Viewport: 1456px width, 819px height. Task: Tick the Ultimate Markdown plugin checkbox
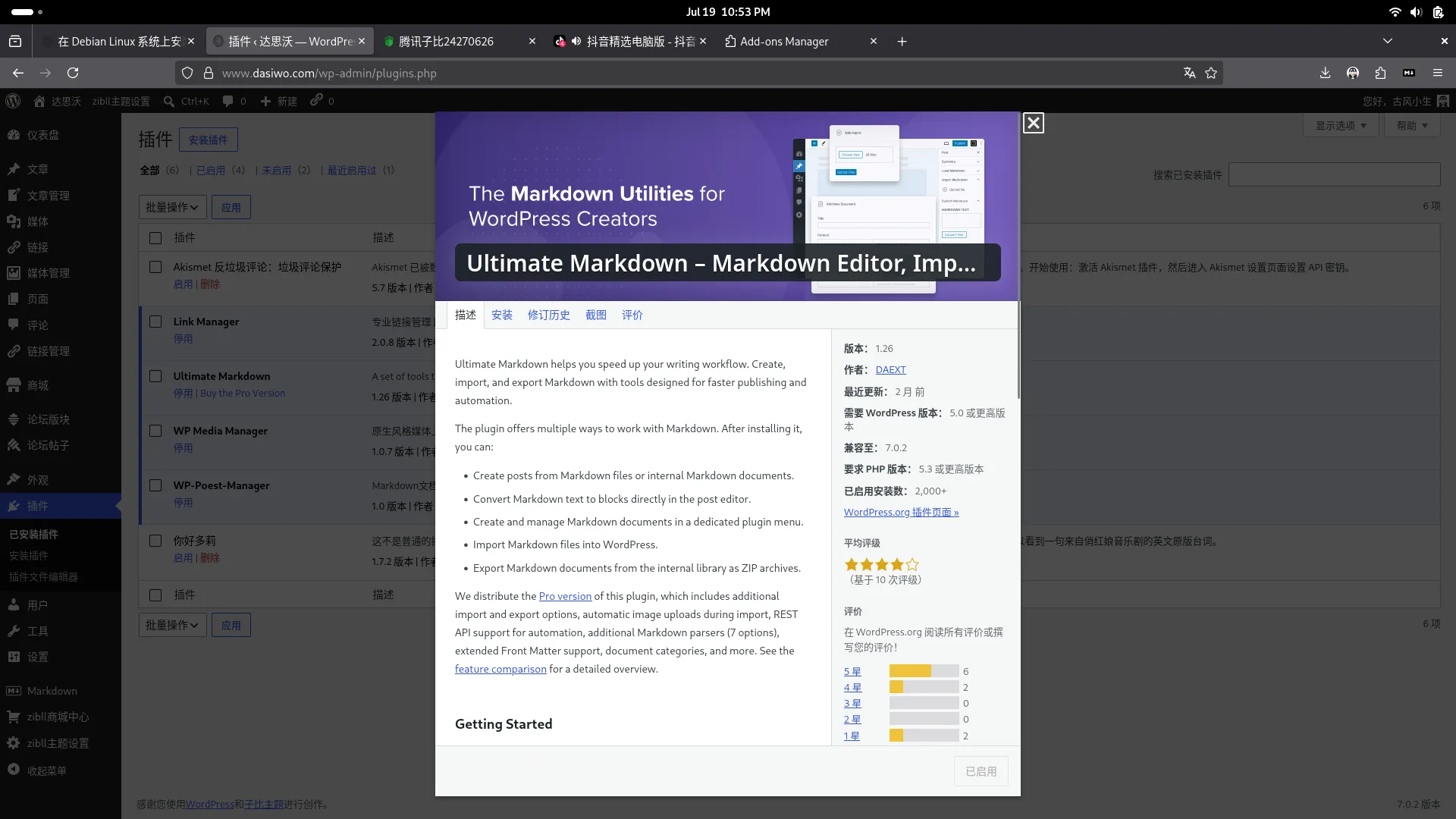[155, 376]
